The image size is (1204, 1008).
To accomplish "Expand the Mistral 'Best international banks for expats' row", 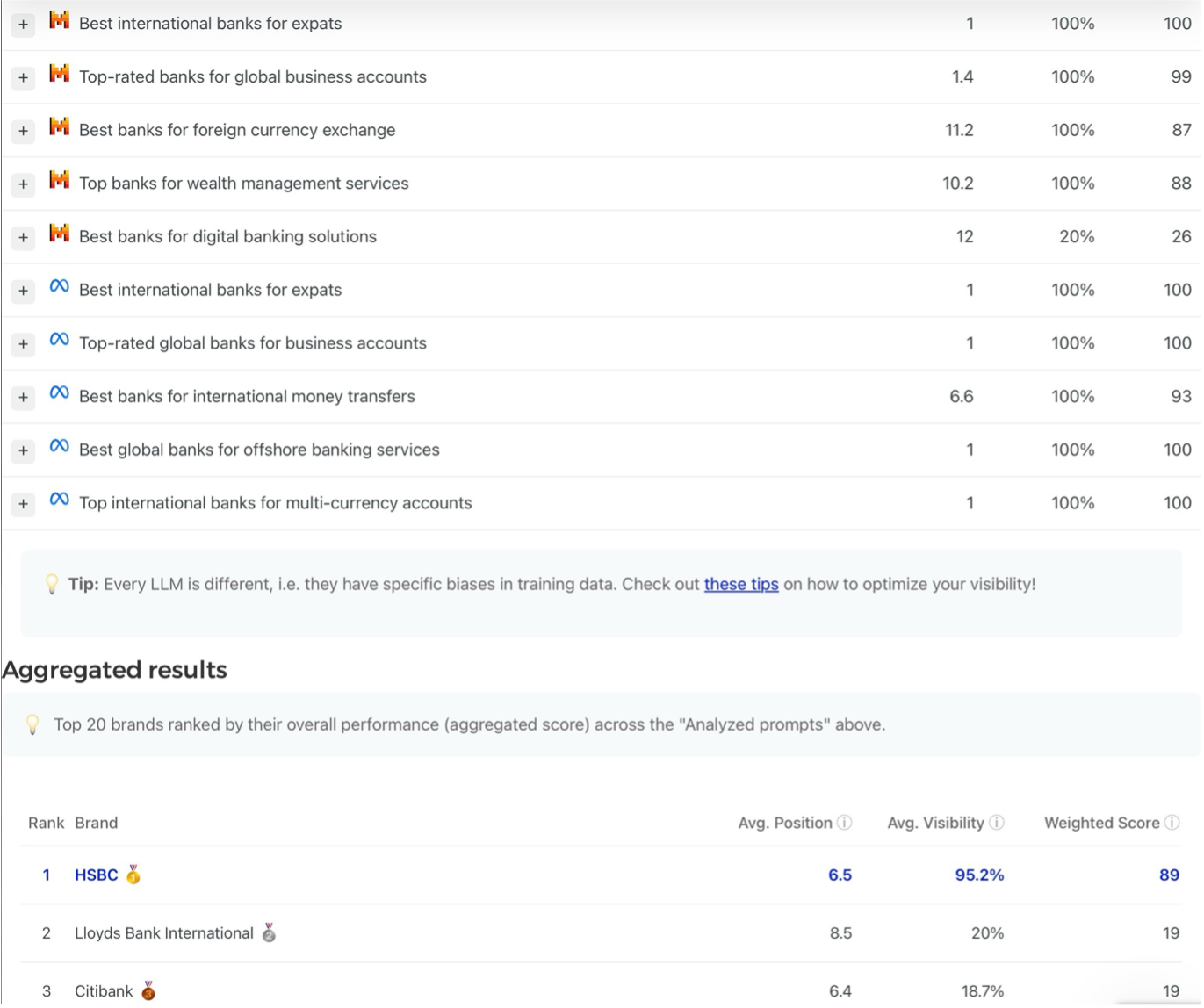I will tap(24, 25).
